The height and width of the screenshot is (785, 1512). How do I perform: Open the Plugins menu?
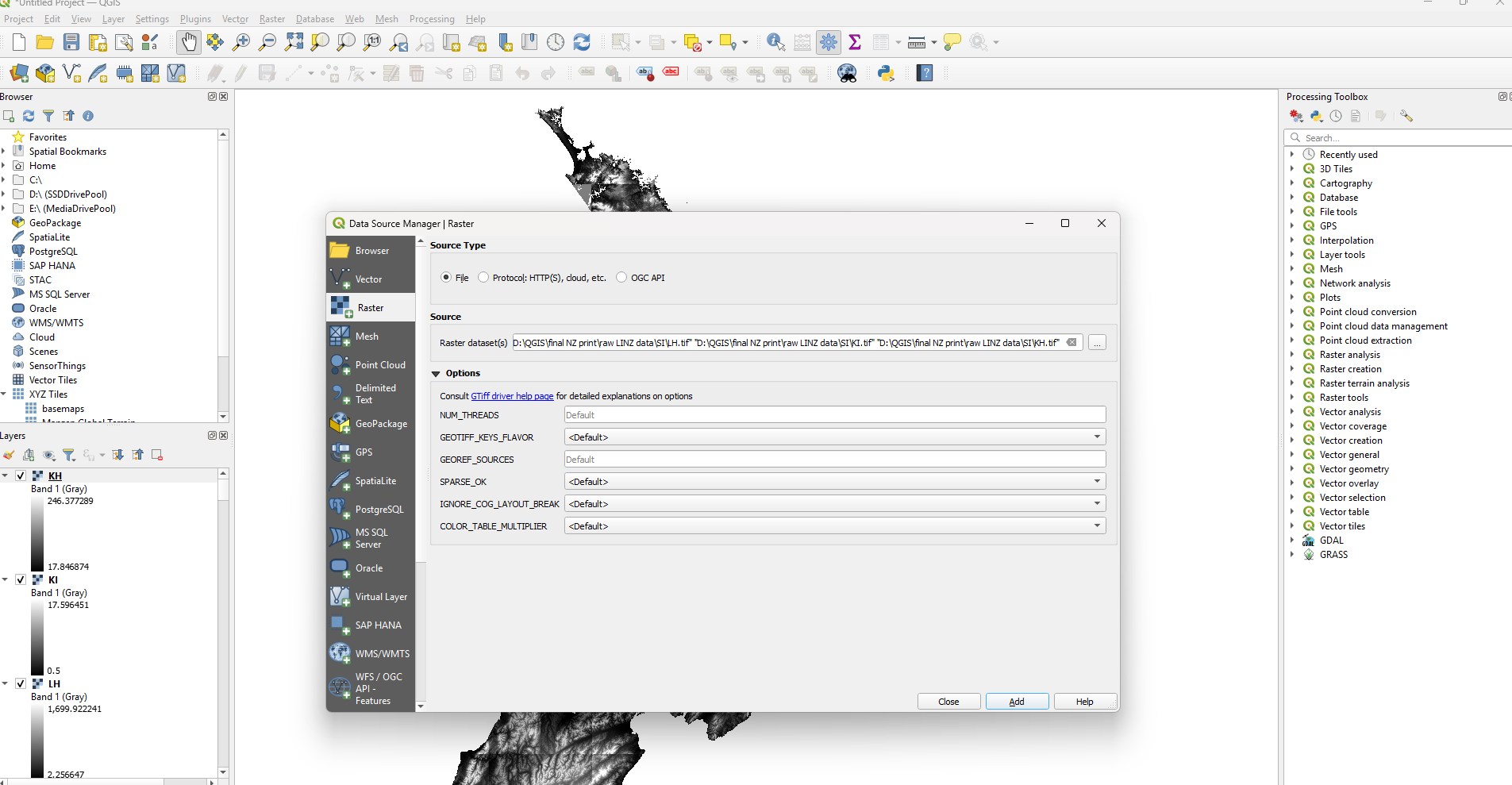[195, 19]
